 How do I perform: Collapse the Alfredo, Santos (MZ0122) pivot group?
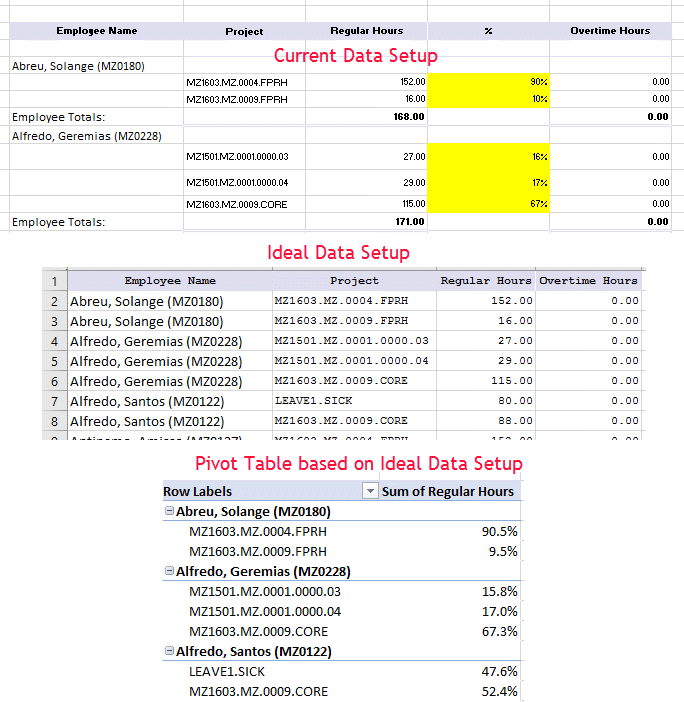click(169, 651)
